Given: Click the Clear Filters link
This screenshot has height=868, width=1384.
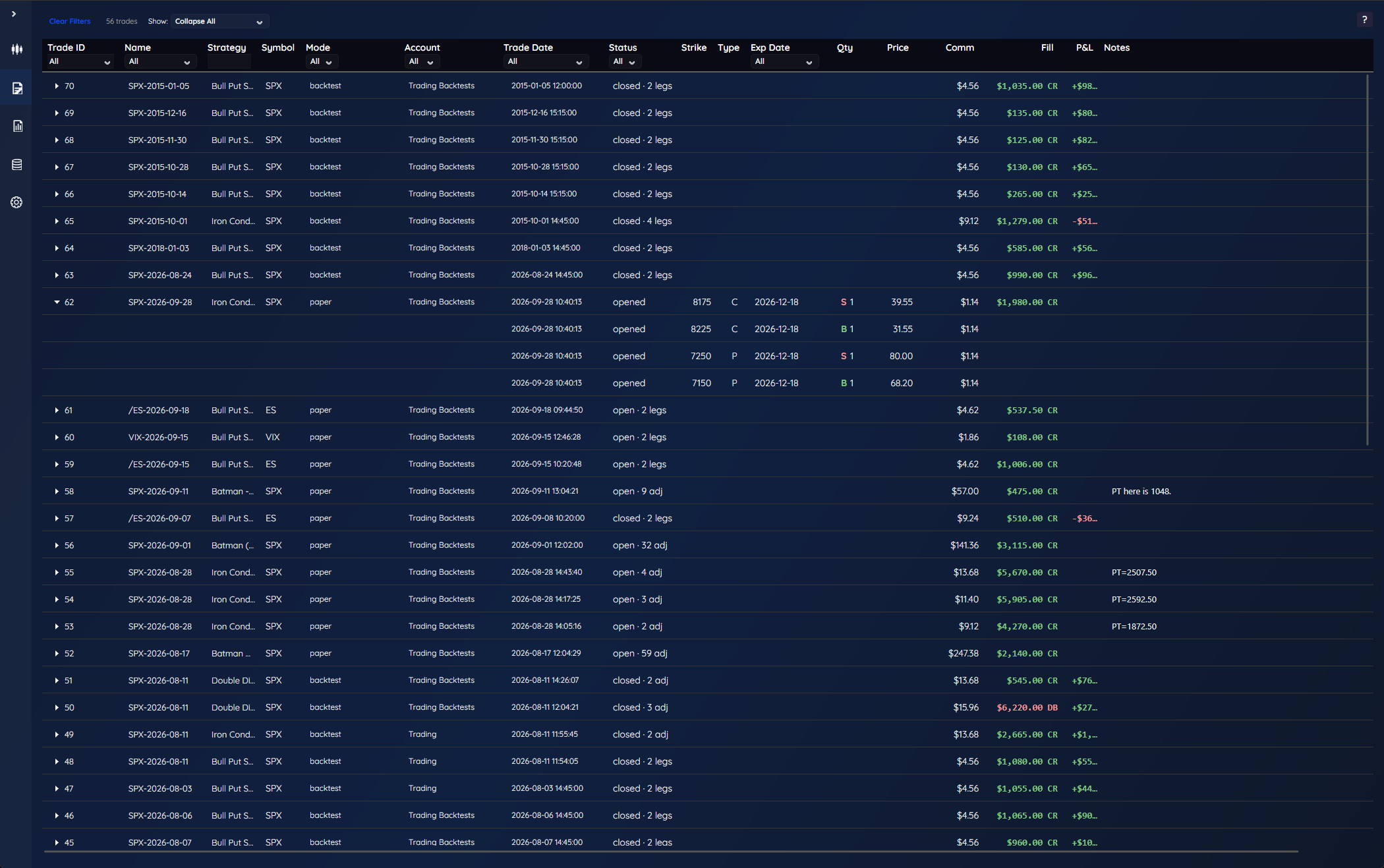Looking at the screenshot, I should 70,21.
